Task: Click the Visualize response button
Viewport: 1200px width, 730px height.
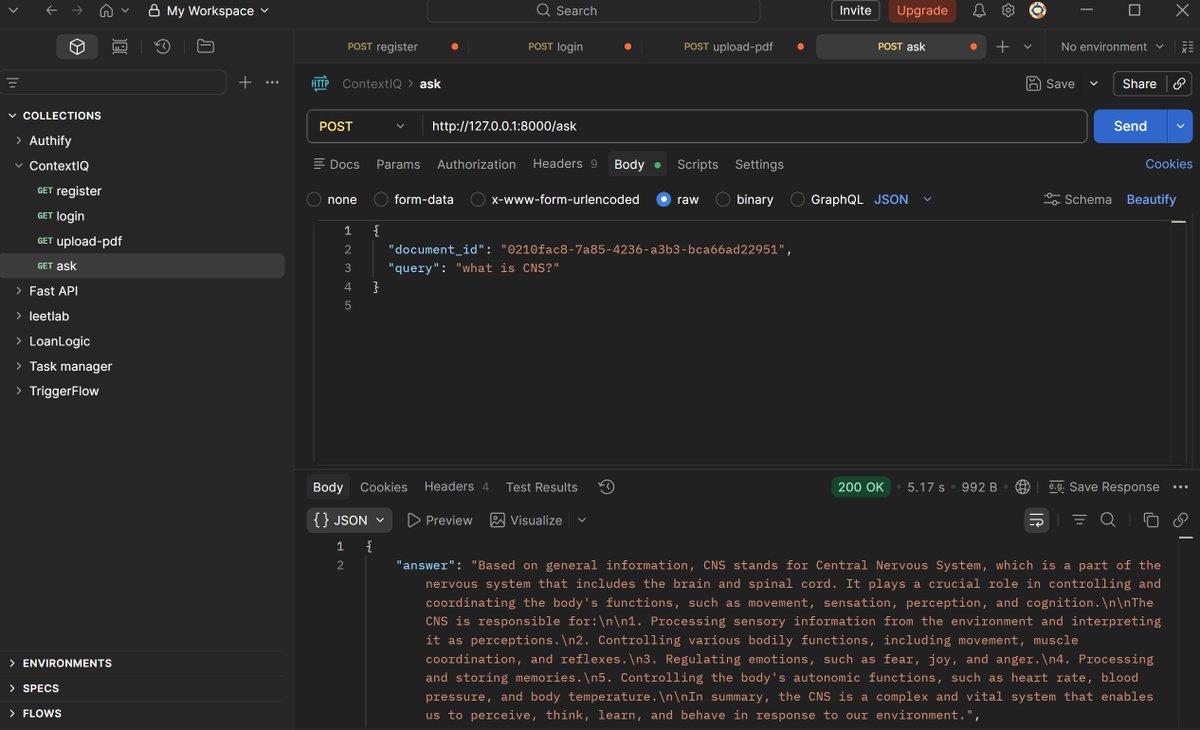Action: tap(526, 520)
